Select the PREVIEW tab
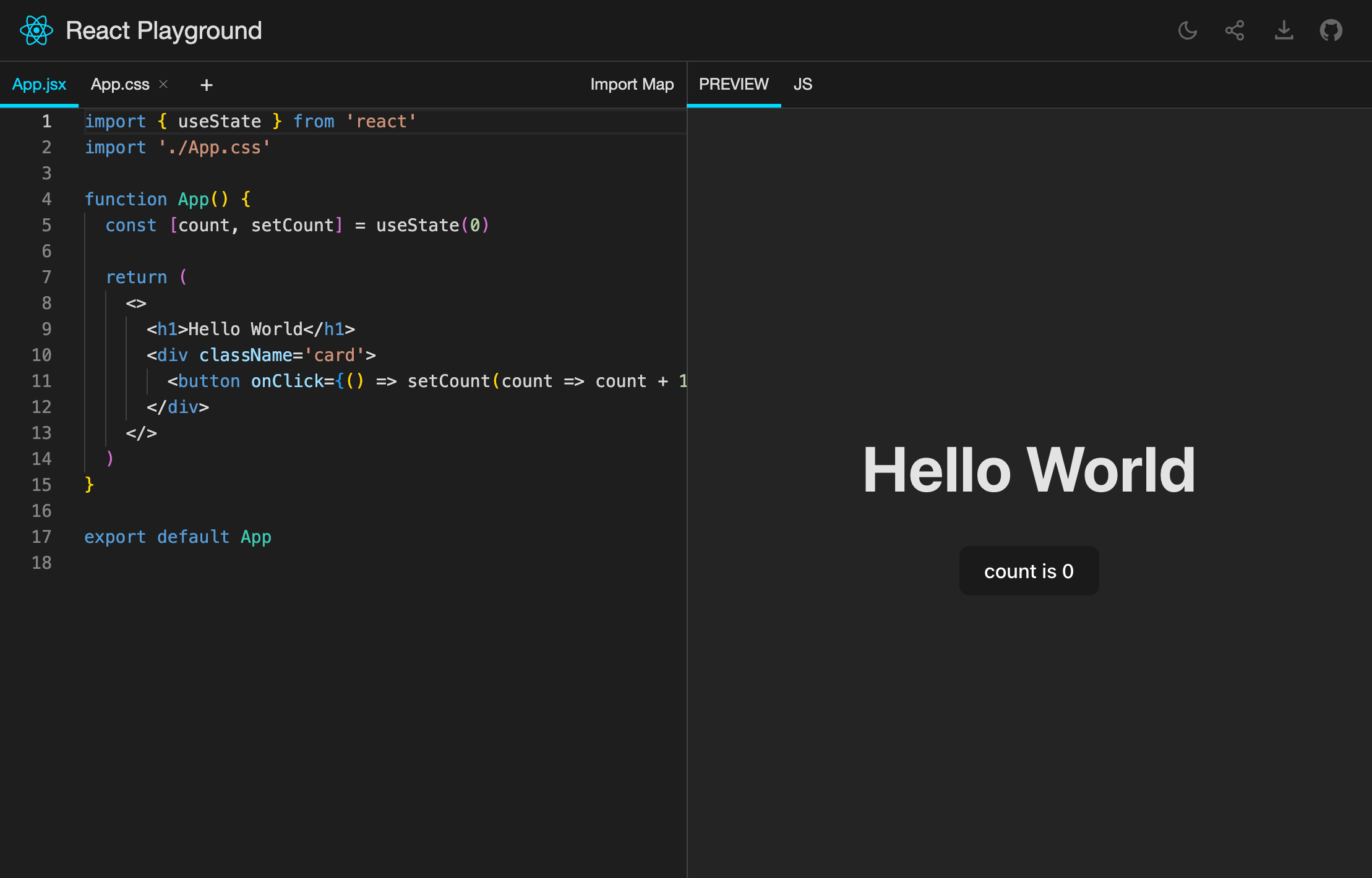This screenshot has height=878, width=1372. click(x=734, y=85)
